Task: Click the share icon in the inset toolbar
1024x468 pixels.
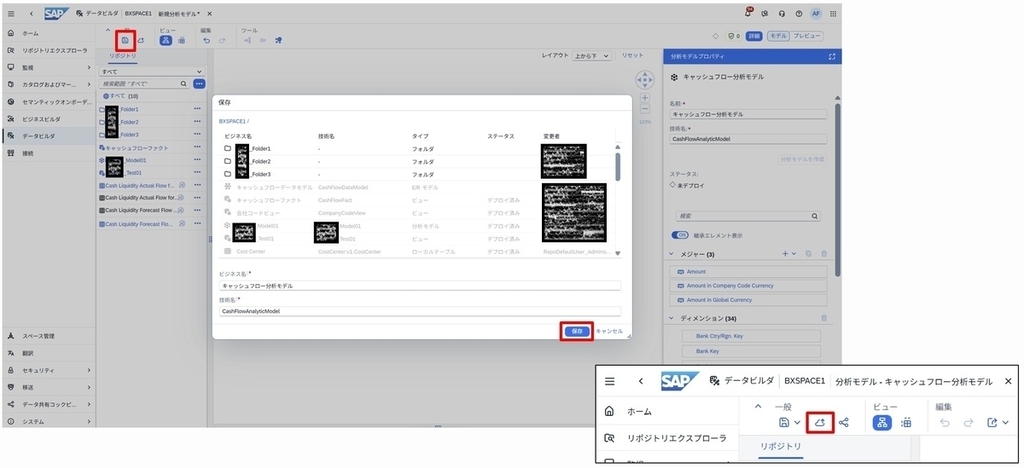Action: point(844,422)
